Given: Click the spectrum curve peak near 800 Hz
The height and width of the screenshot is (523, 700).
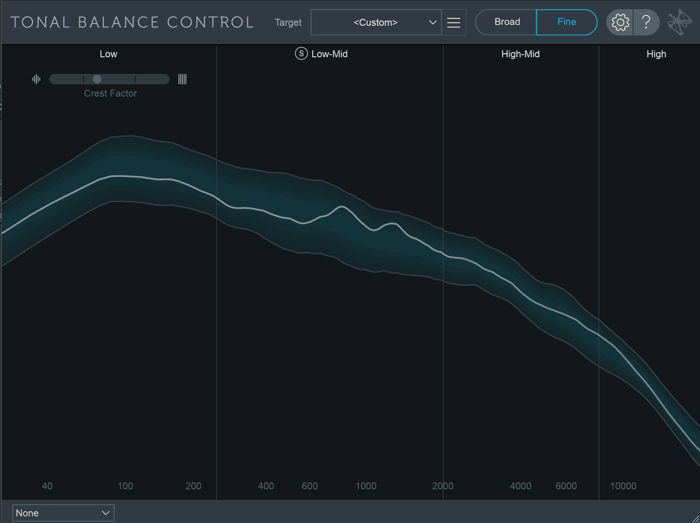Looking at the screenshot, I should (342, 207).
